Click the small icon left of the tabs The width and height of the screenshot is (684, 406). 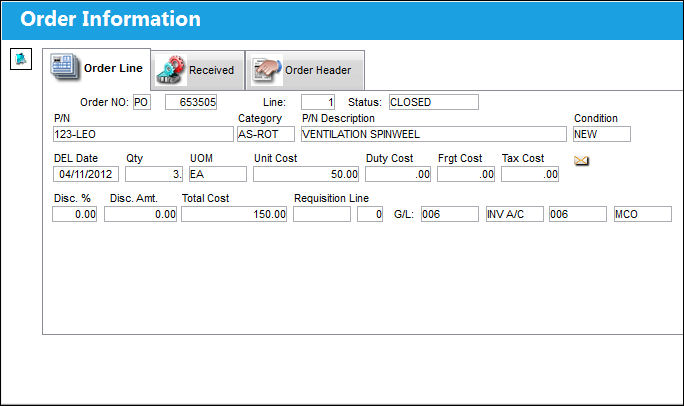point(21,58)
